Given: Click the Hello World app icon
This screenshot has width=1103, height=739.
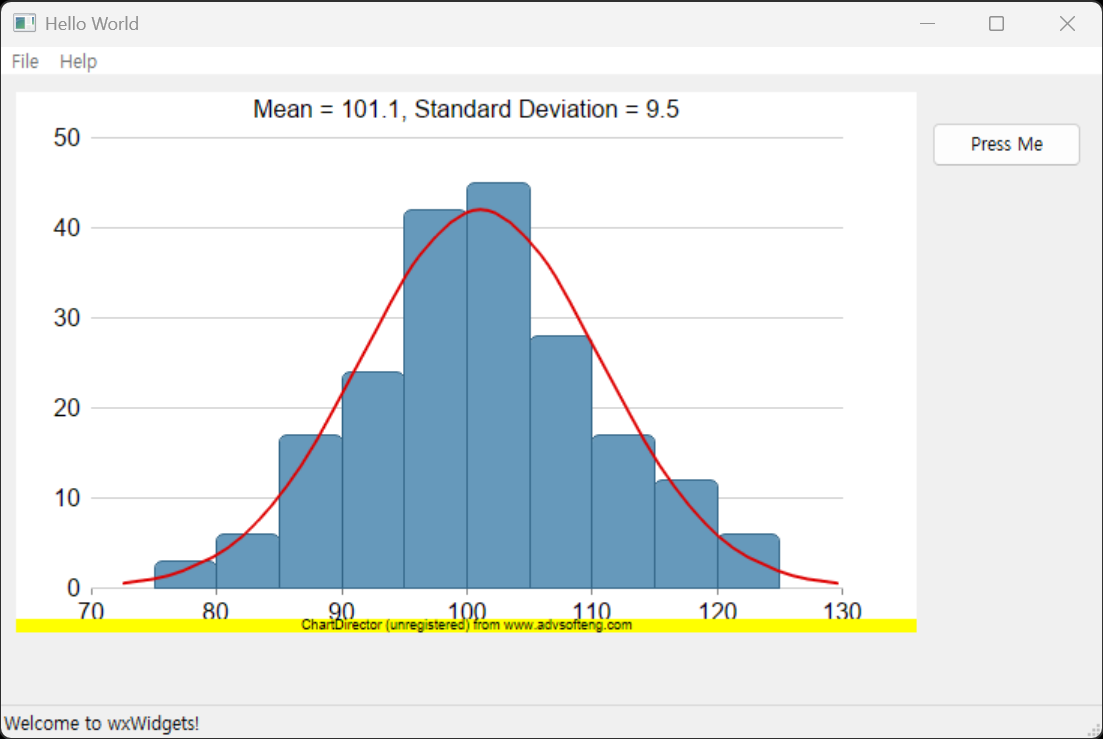Looking at the screenshot, I should click(25, 23).
